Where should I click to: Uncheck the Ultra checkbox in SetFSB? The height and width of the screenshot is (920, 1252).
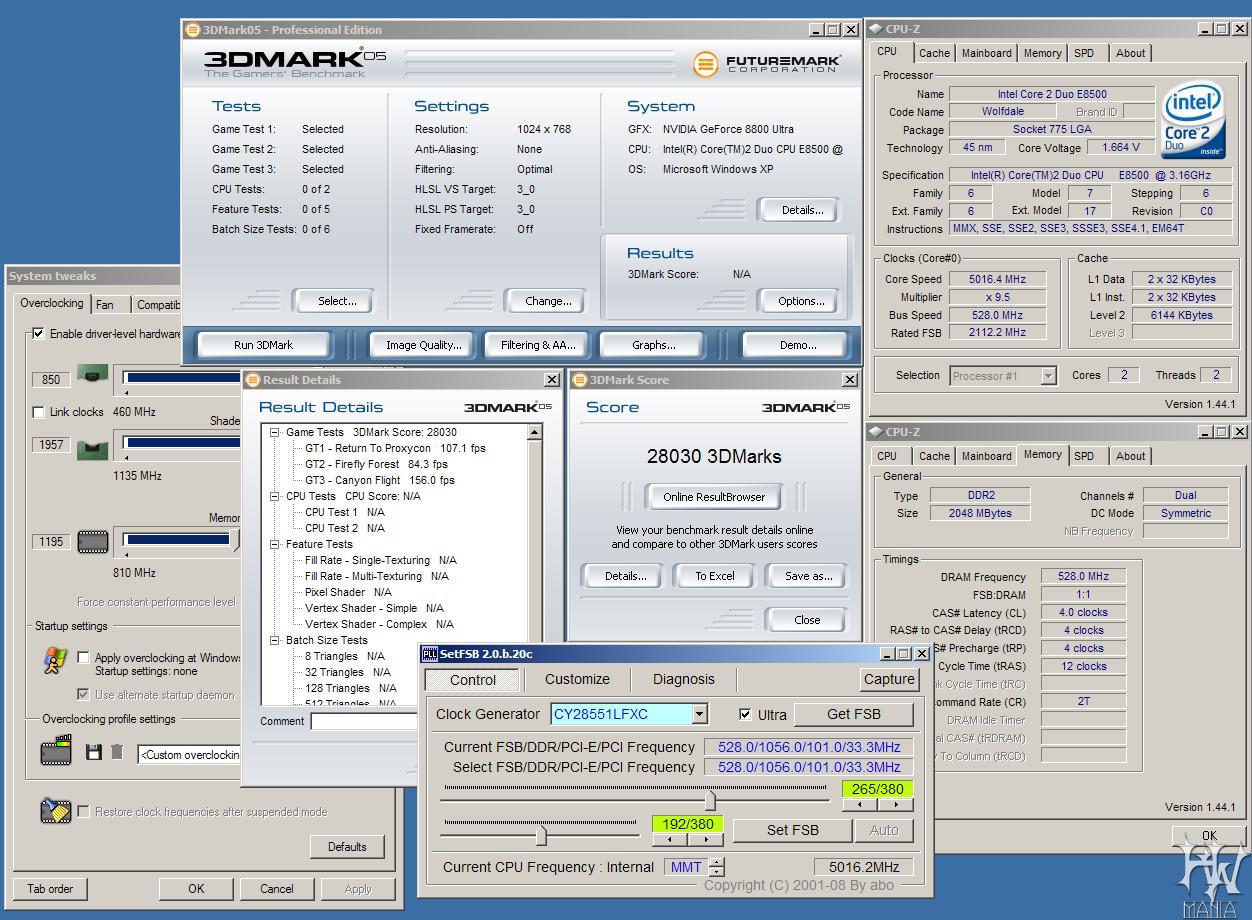[745, 715]
